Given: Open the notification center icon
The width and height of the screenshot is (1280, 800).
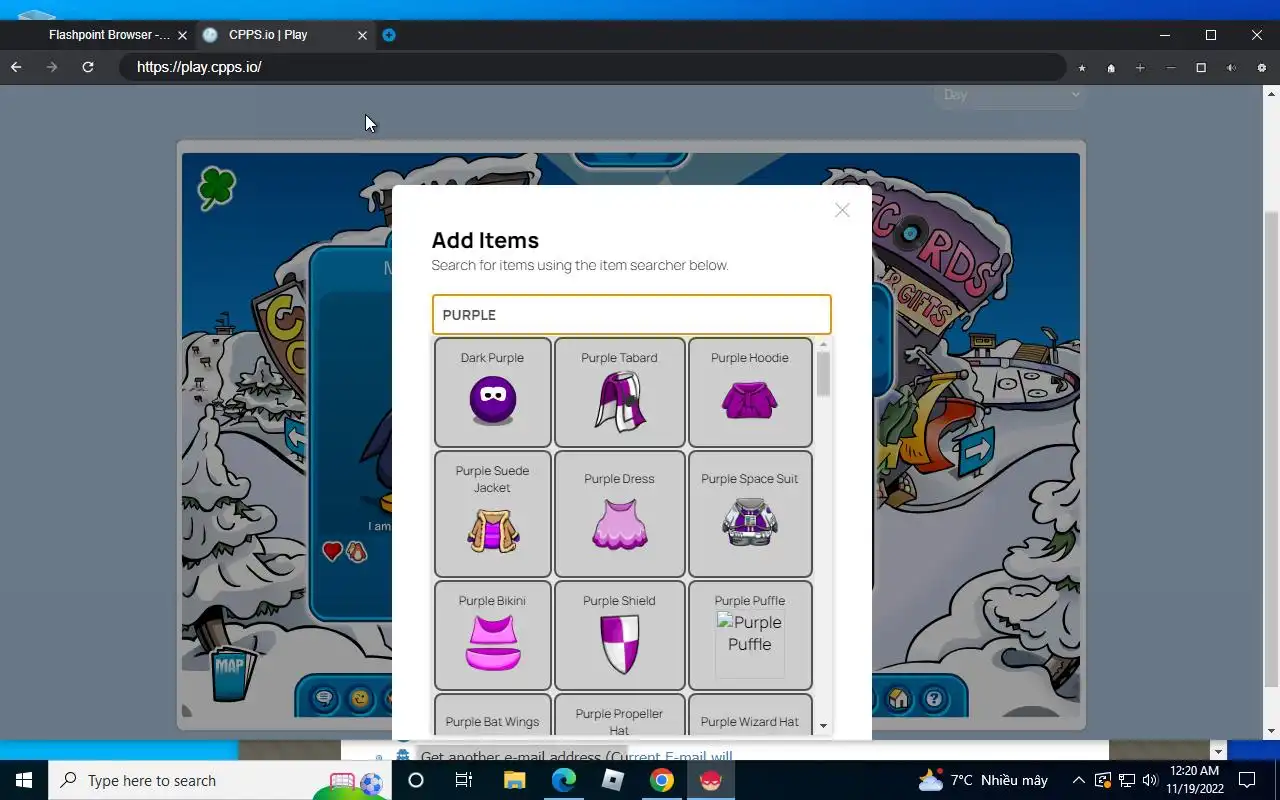Looking at the screenshot, I should point(1247,780).
